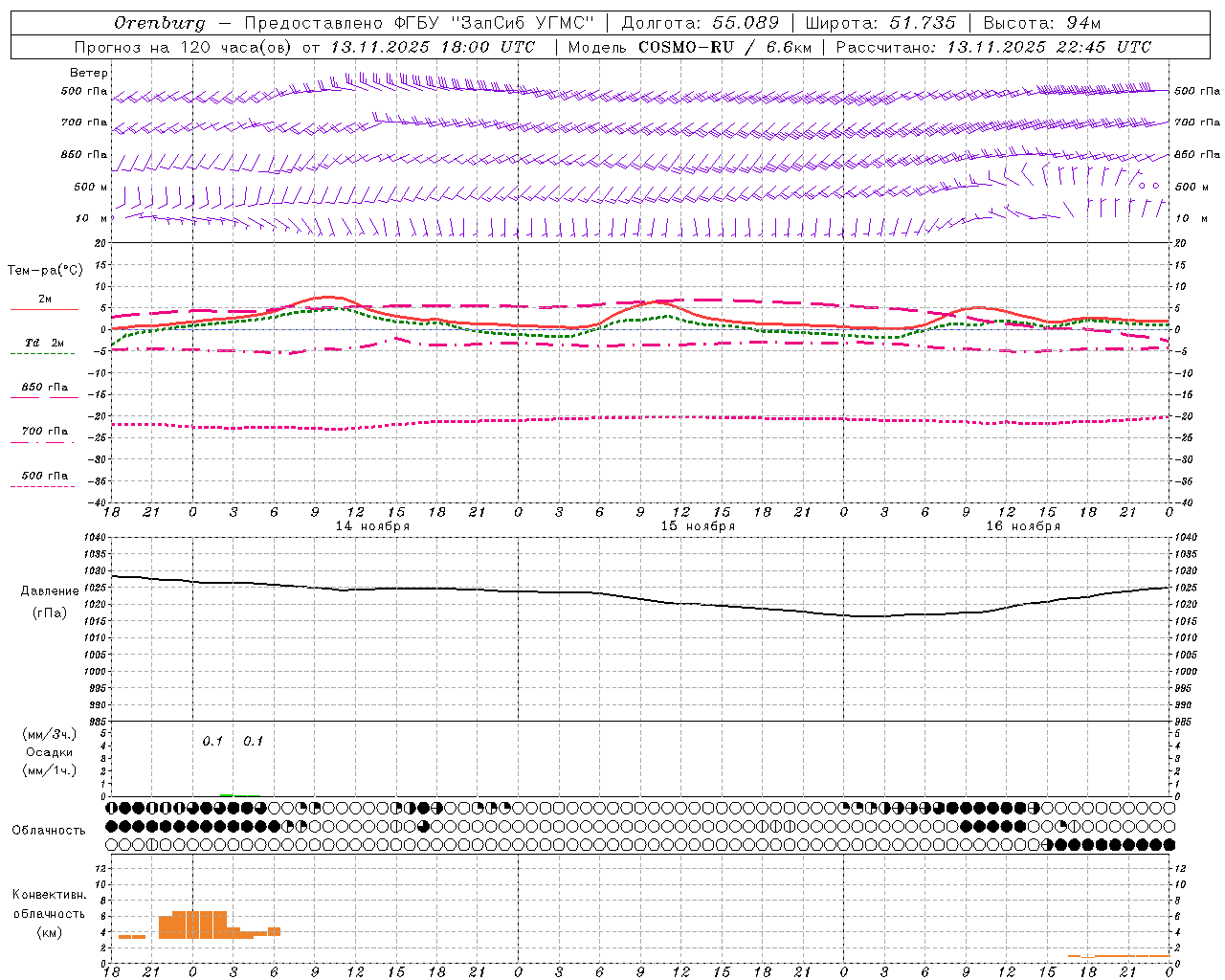Click the 'Долгота: 55.089' value
The image size is (1225, 980).
click(701, 23)
